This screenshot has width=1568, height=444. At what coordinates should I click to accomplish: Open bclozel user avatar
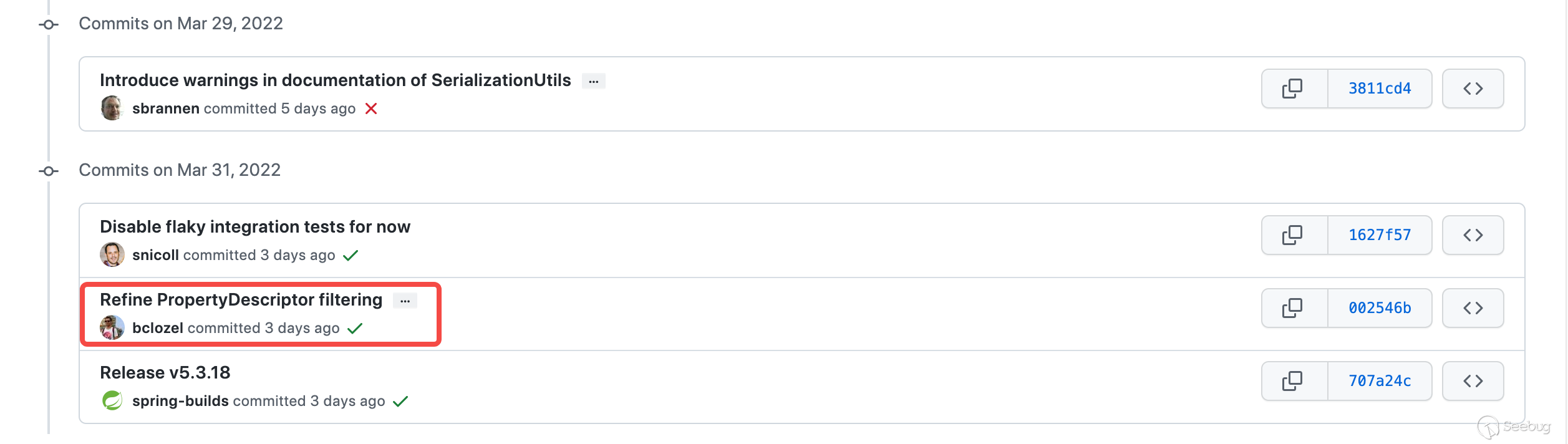[112, 327]
